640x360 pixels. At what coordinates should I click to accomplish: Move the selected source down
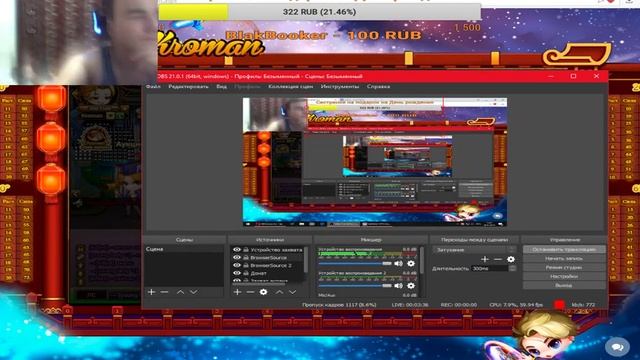[292, 292]
